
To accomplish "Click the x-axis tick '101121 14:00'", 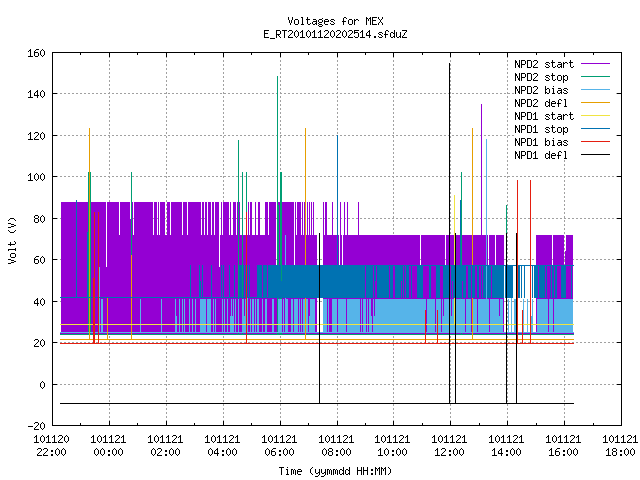I will pos(506,446).
